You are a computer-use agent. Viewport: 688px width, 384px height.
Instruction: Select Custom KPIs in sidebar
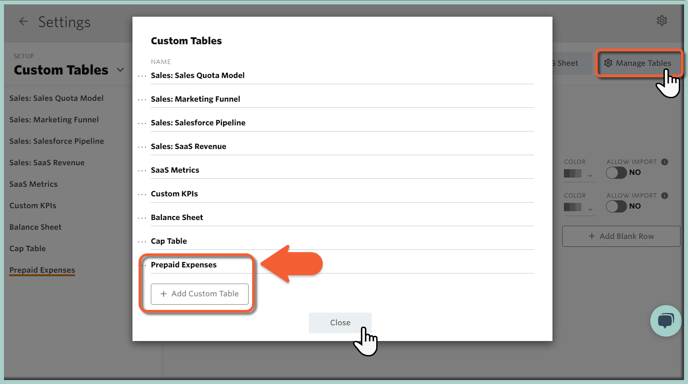pos(33,206)
